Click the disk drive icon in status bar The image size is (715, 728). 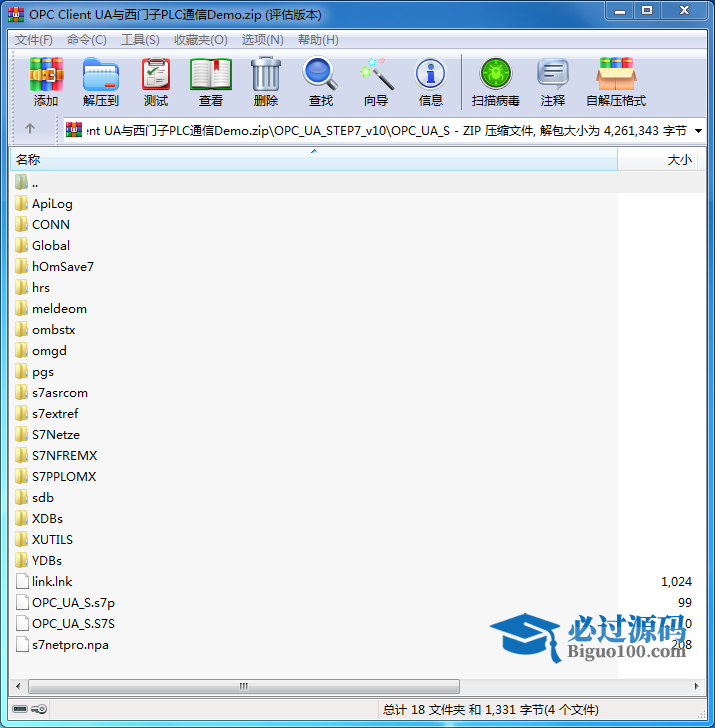20,709
